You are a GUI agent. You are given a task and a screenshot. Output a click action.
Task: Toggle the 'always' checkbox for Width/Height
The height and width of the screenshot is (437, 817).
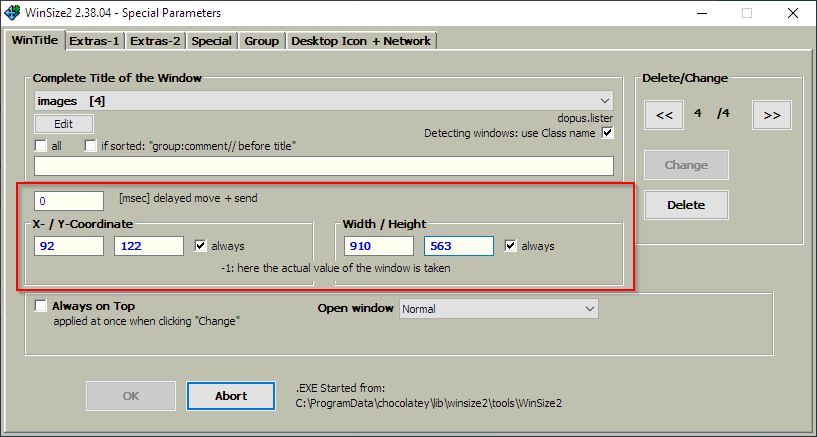[511, 245]
